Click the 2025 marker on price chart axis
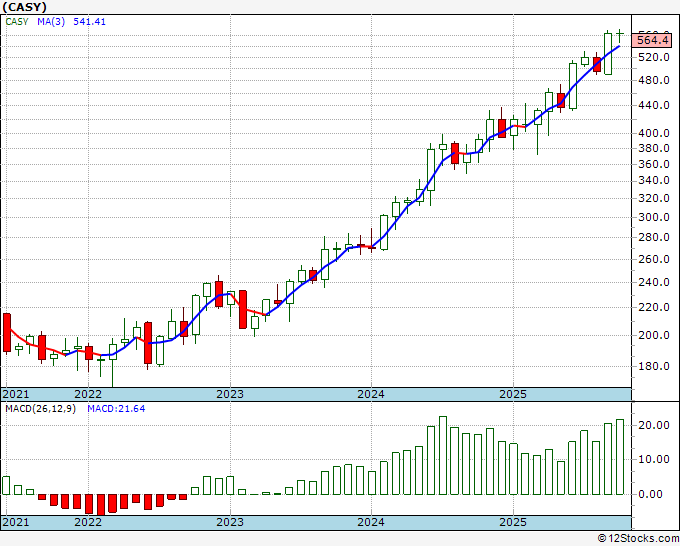The height and width of the screenshot is (546, 680). [x=512, y=394]
